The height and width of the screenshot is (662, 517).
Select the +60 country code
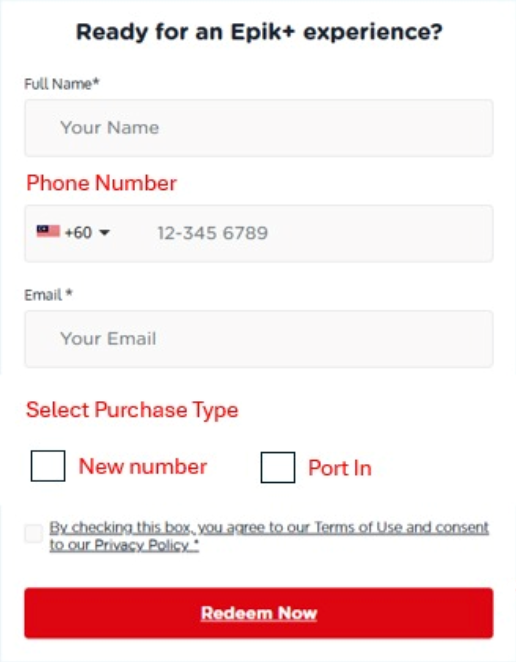pos(78,233)
